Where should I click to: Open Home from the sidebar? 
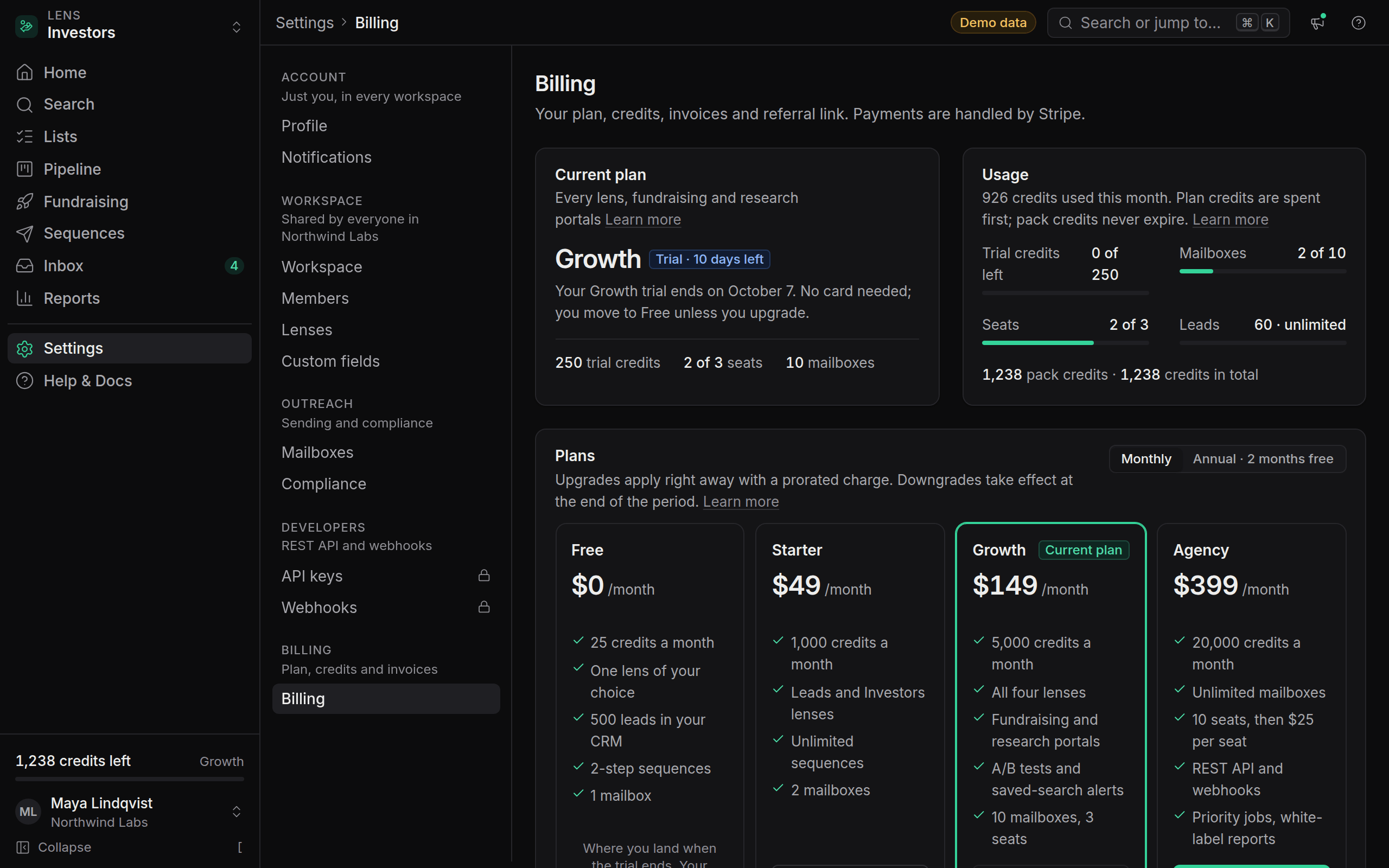(x=130, y=73)
